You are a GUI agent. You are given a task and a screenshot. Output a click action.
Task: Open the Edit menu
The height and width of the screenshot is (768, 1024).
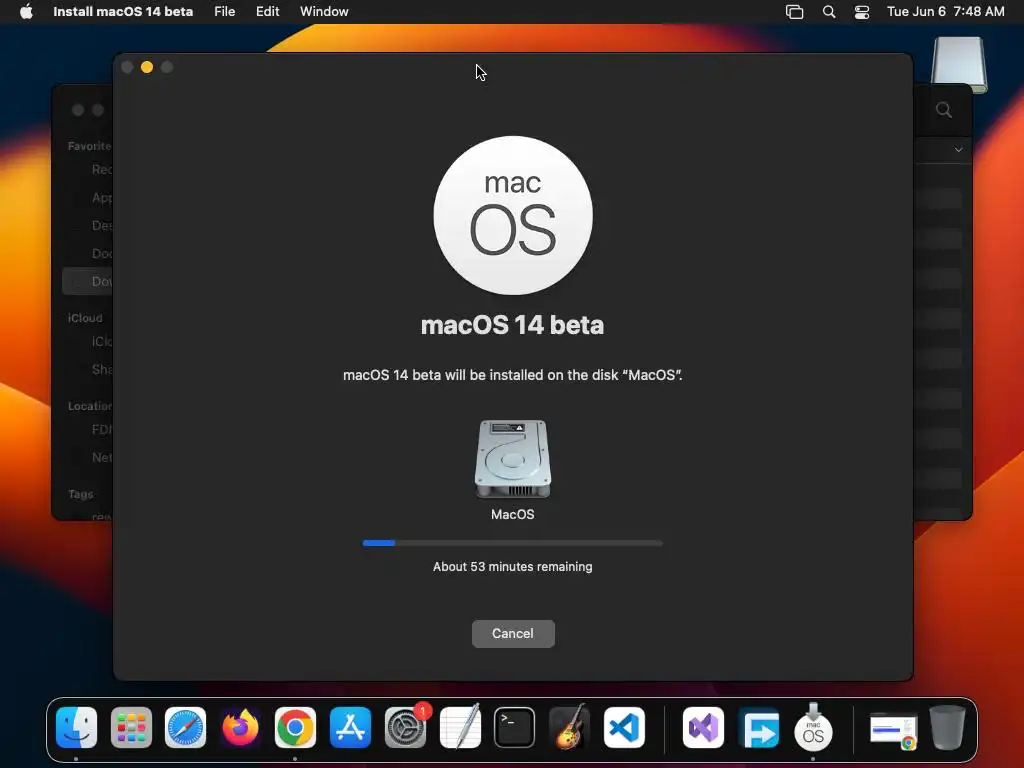(267, 12)
